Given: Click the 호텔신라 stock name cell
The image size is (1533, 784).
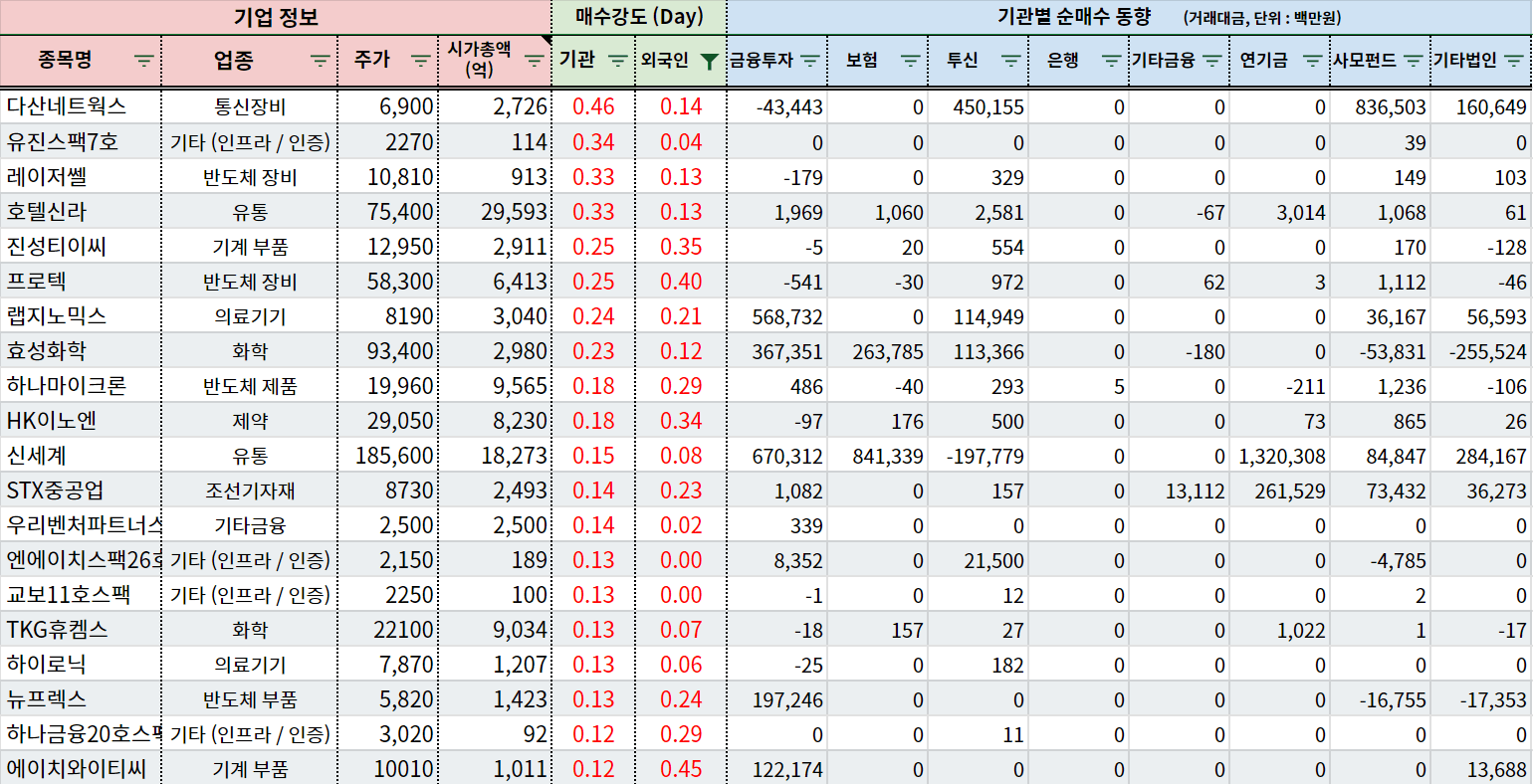Looking at the screenshot, I should (80, 211).
